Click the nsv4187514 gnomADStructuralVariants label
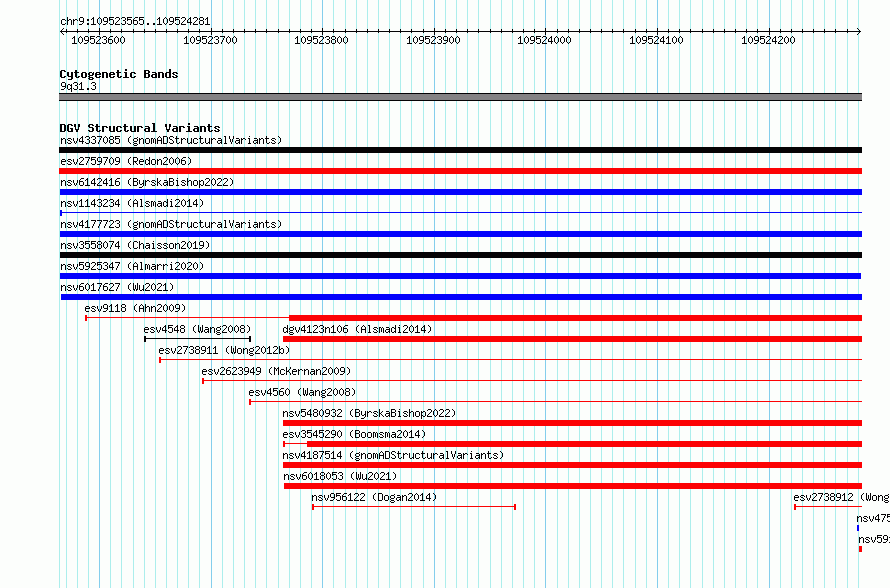The image size is (890, 588). click(x=393, y=455)
